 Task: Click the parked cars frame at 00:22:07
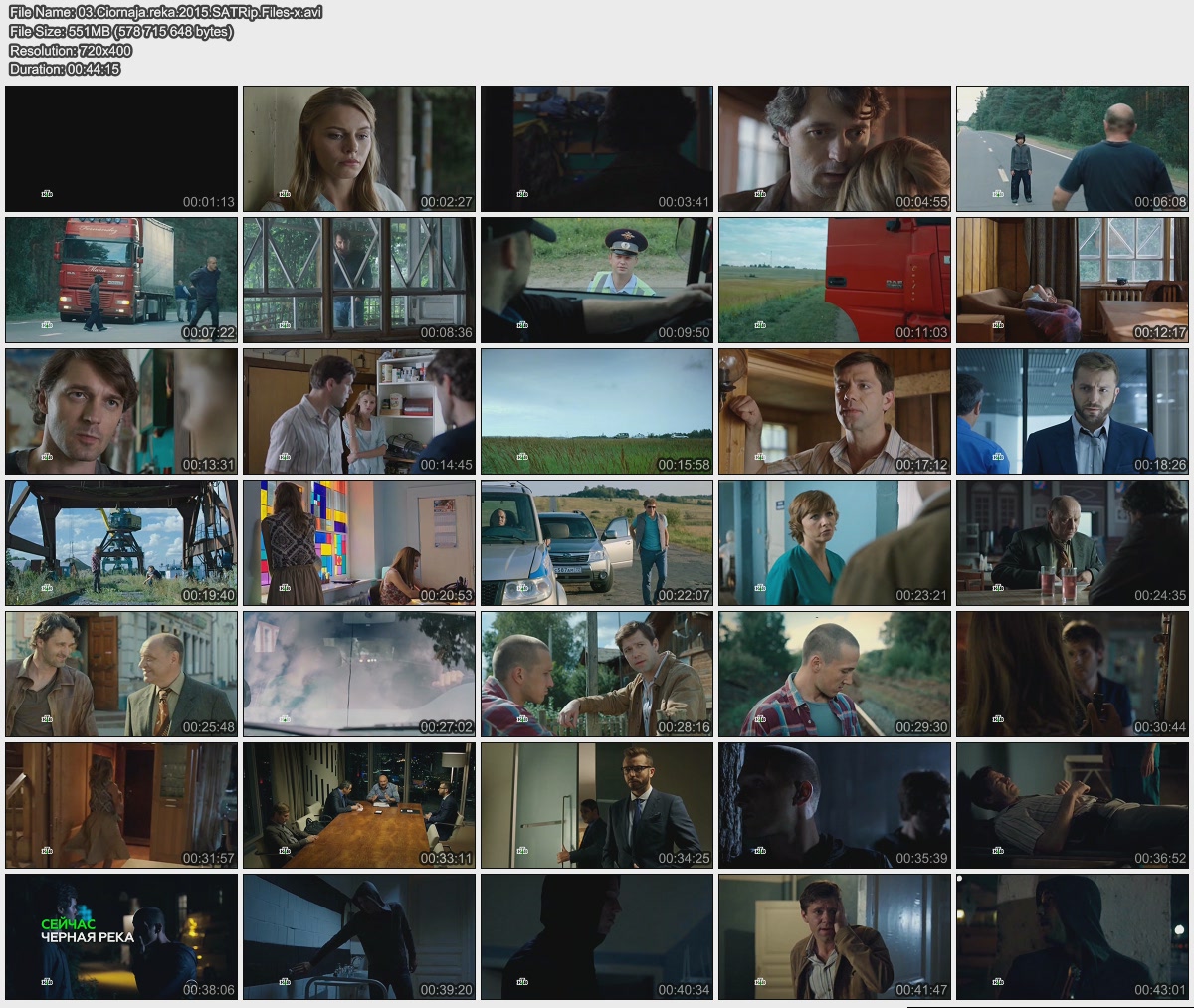(597, 542)
